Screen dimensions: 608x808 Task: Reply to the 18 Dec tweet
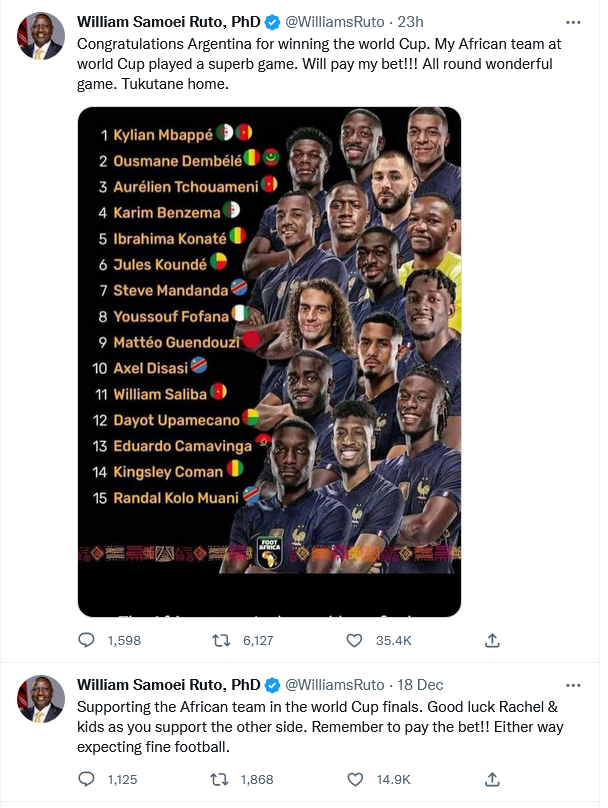point(86,779)
